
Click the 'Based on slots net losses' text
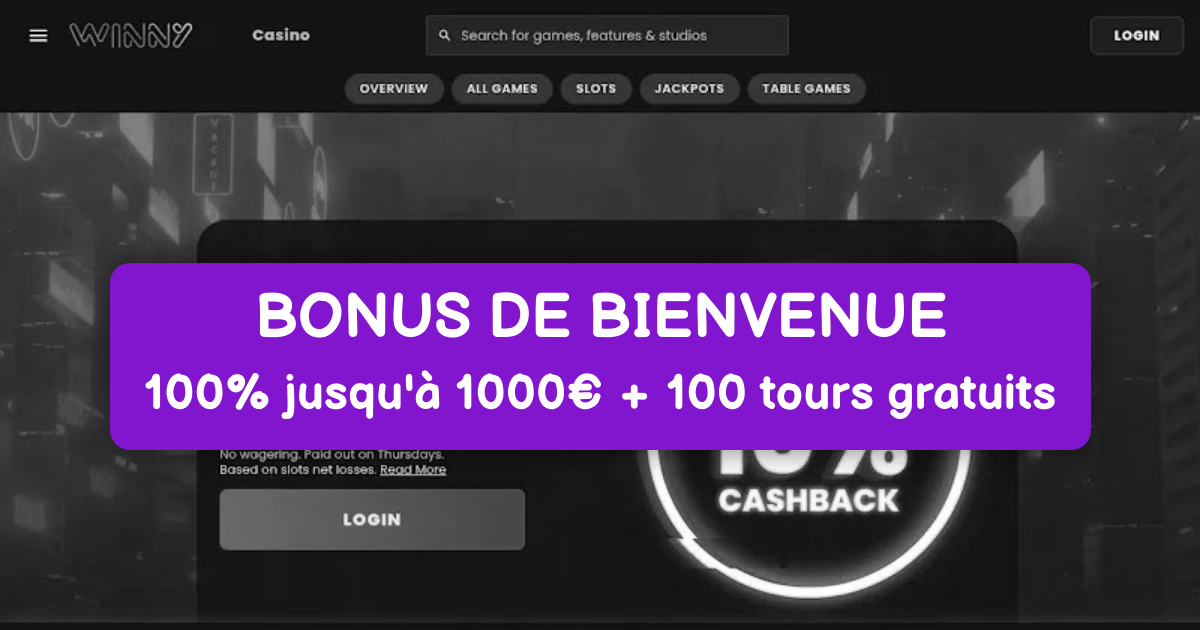[x=298, y=470]
